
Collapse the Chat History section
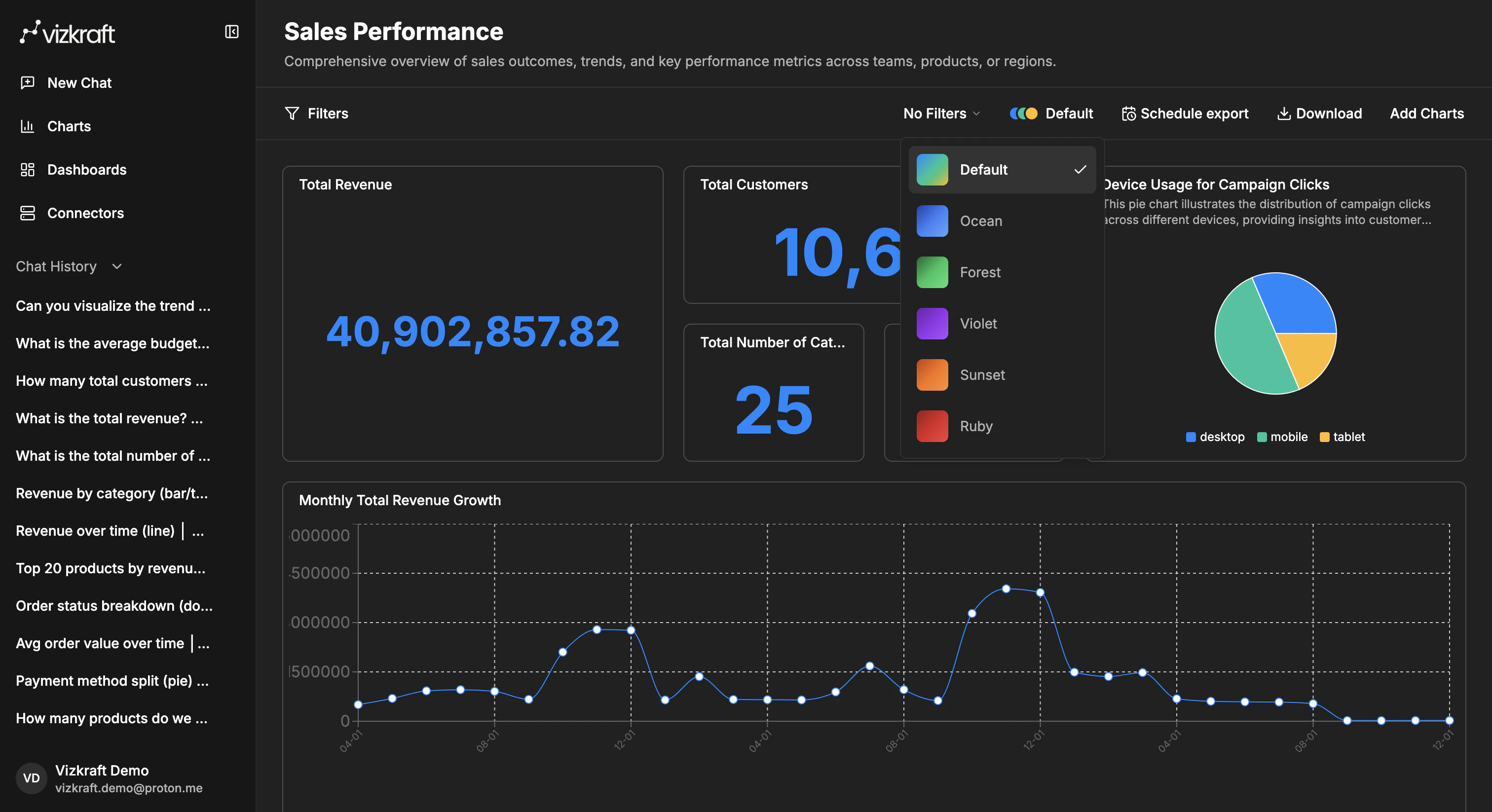[117, 266]
